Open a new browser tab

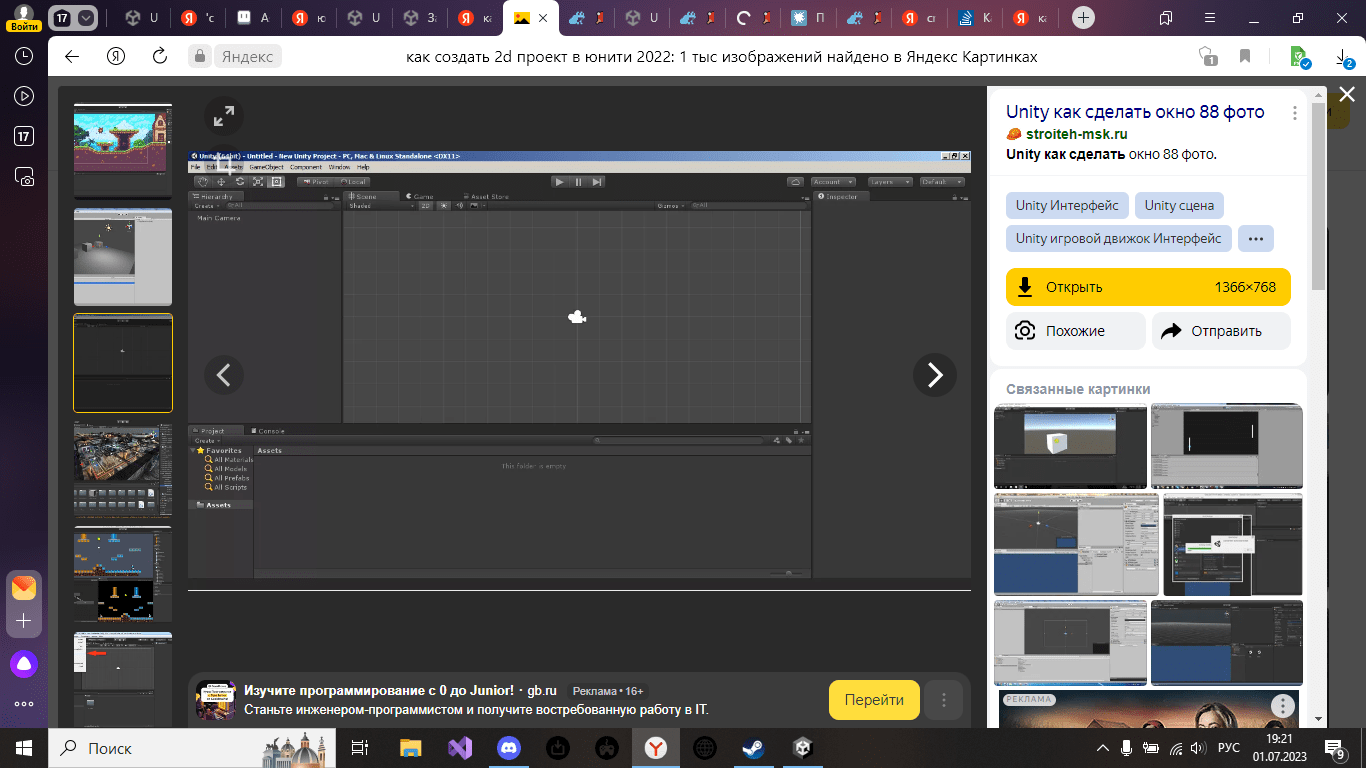point(1084,18)
